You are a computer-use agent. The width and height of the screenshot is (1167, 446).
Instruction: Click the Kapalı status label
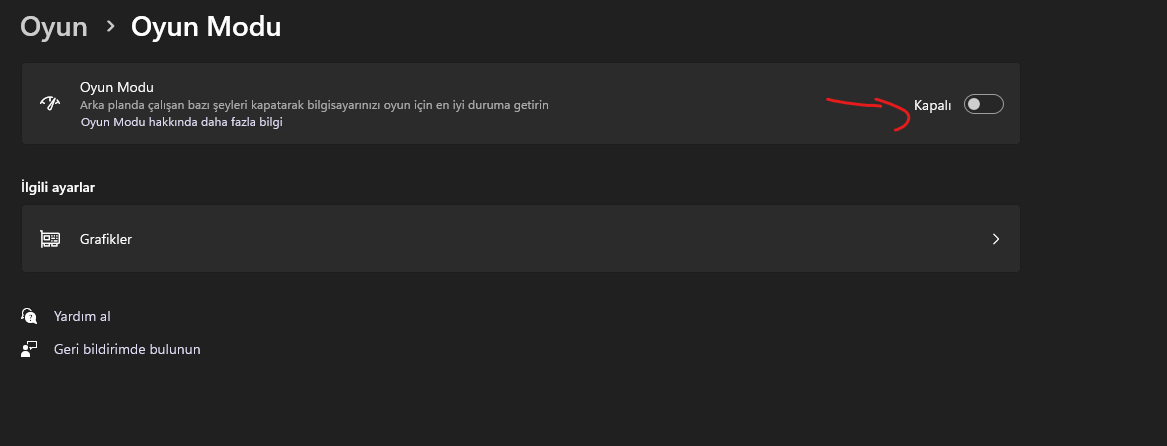tap(933, 105)
